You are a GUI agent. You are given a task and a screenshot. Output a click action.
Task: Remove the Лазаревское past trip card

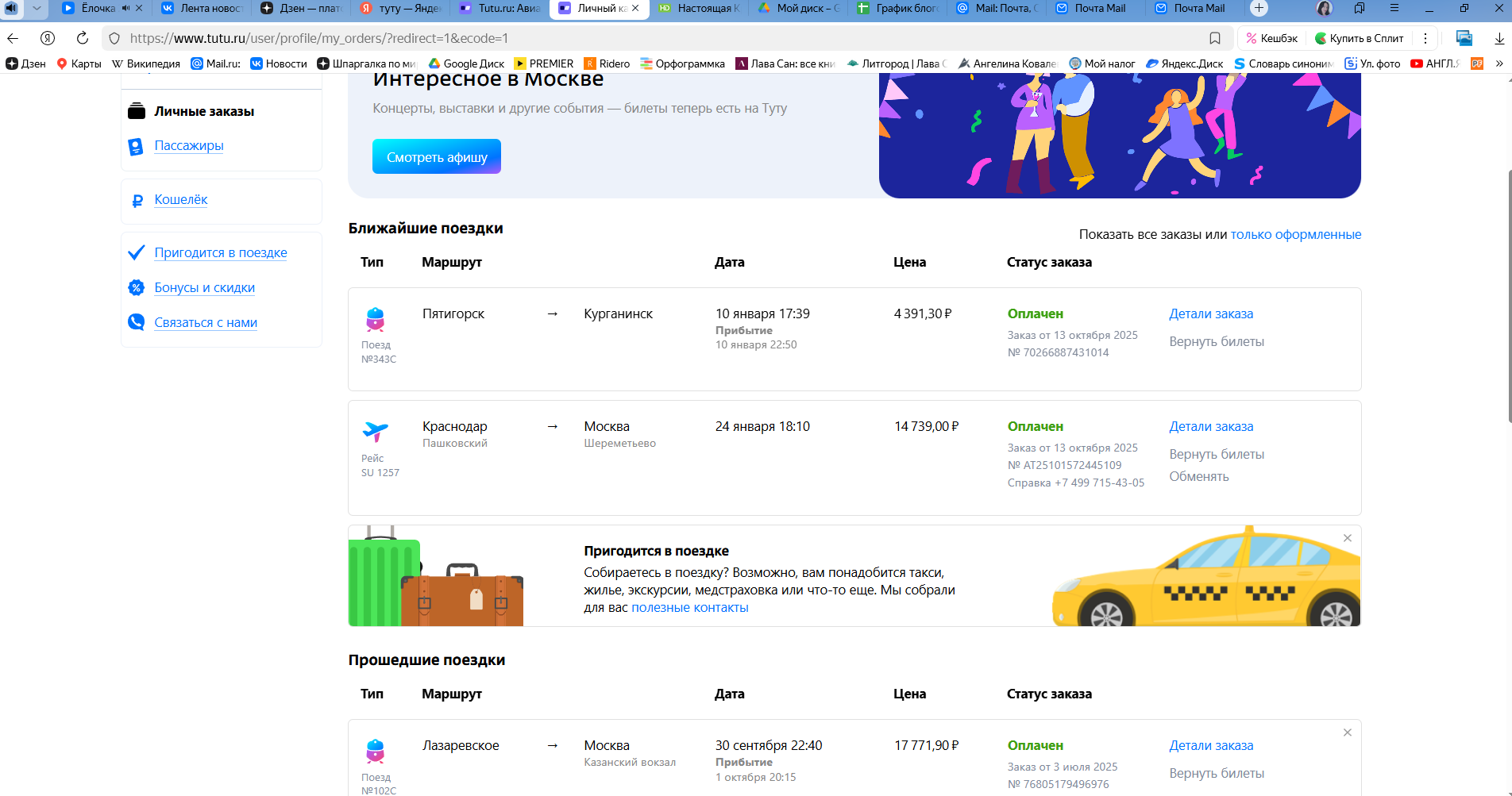[x=1348, y=733]
